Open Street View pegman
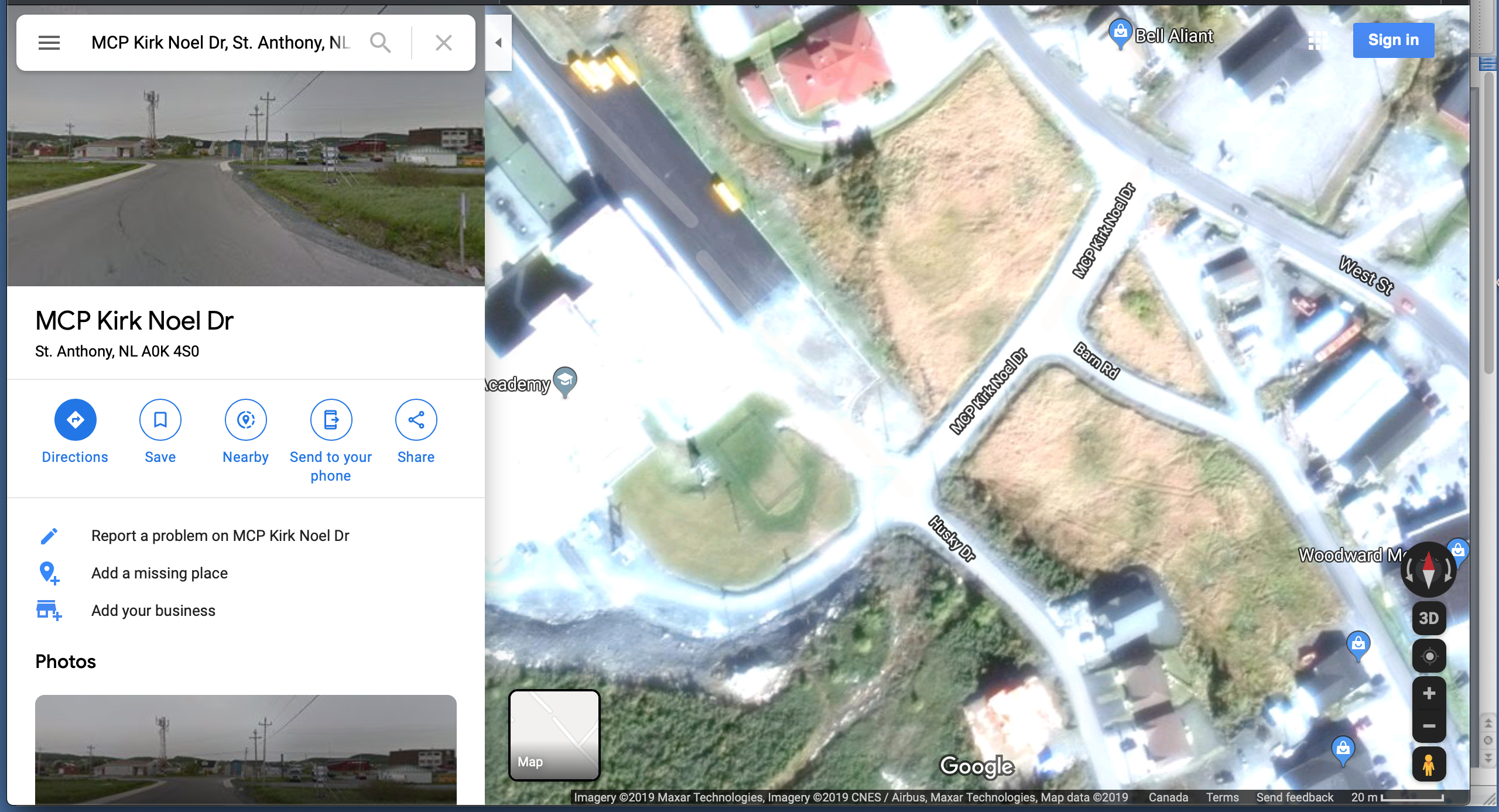Viewport: 1499px width, 812px height. (x=1428, y=764)
